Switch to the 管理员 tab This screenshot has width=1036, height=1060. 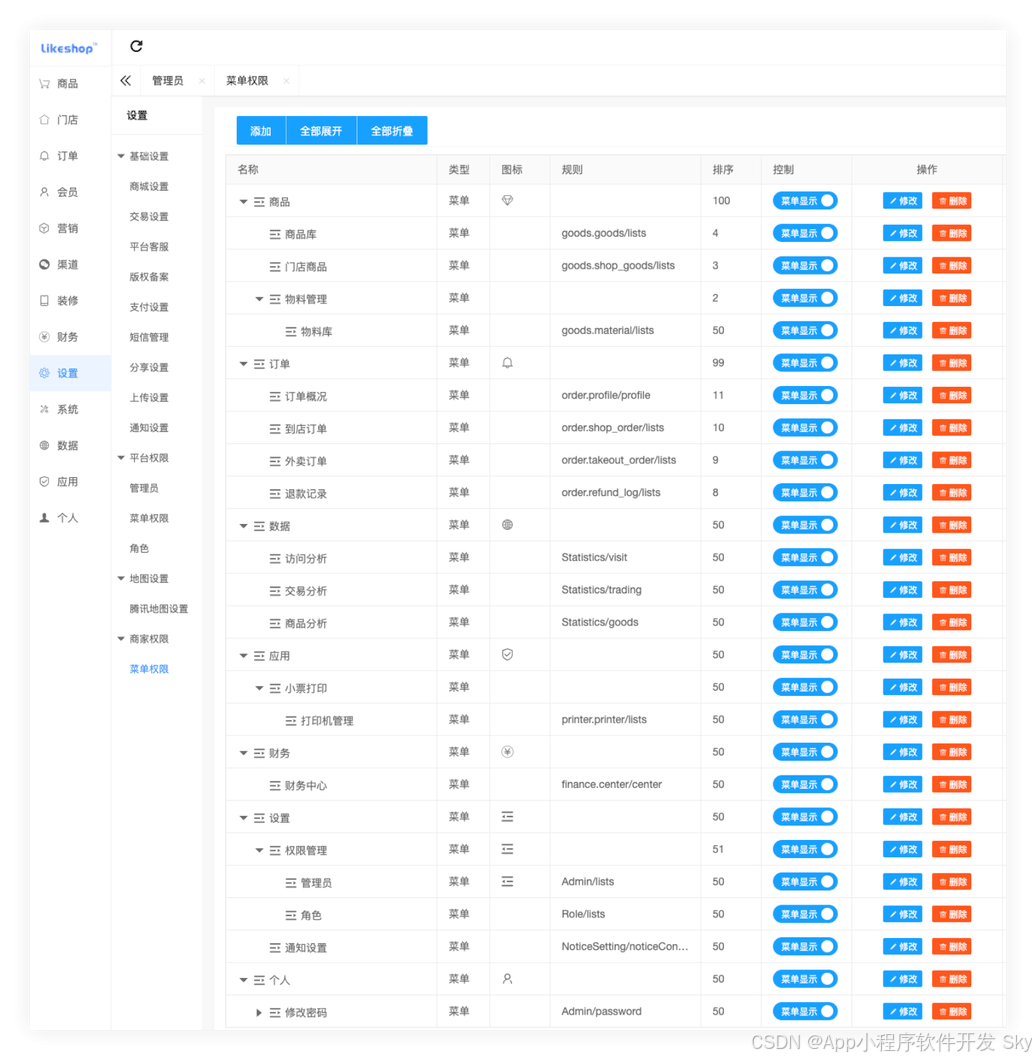(x=168, y=80)
